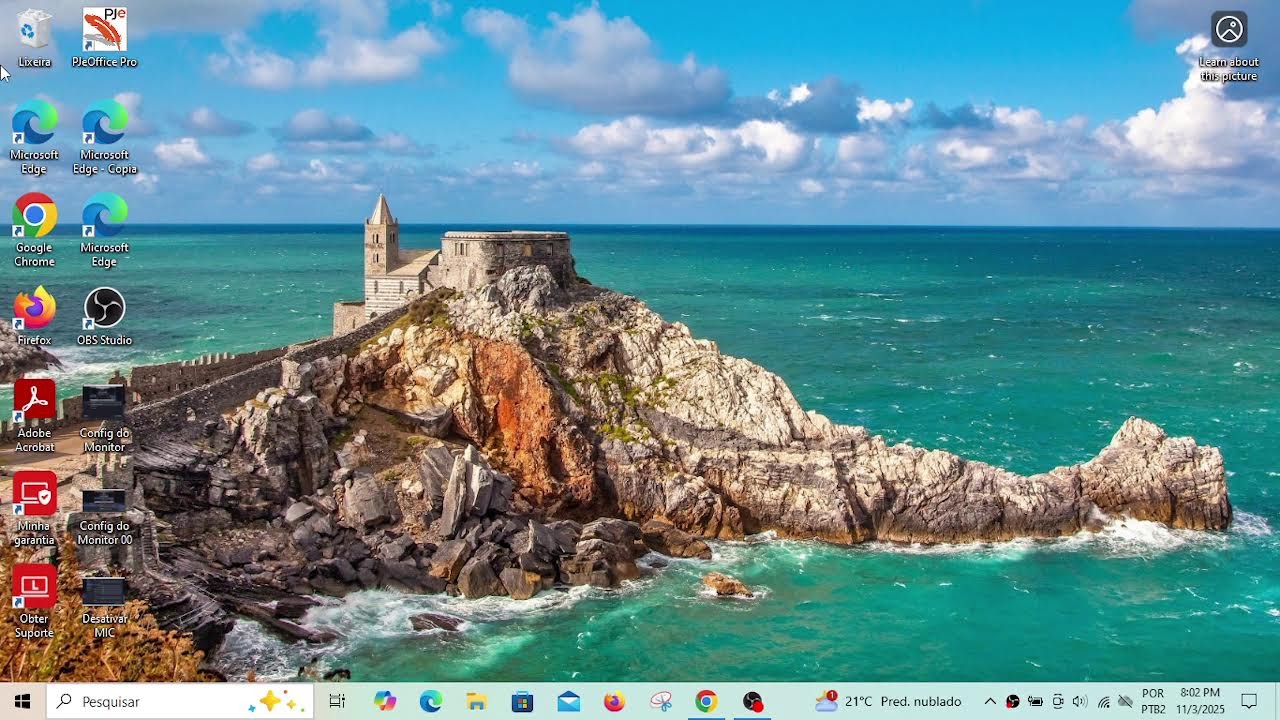Image resolution: width=1280 pixels, height=720 pixels.
Task: Open the clock showing 8:02 PM
Action: tap(1200, 701)
